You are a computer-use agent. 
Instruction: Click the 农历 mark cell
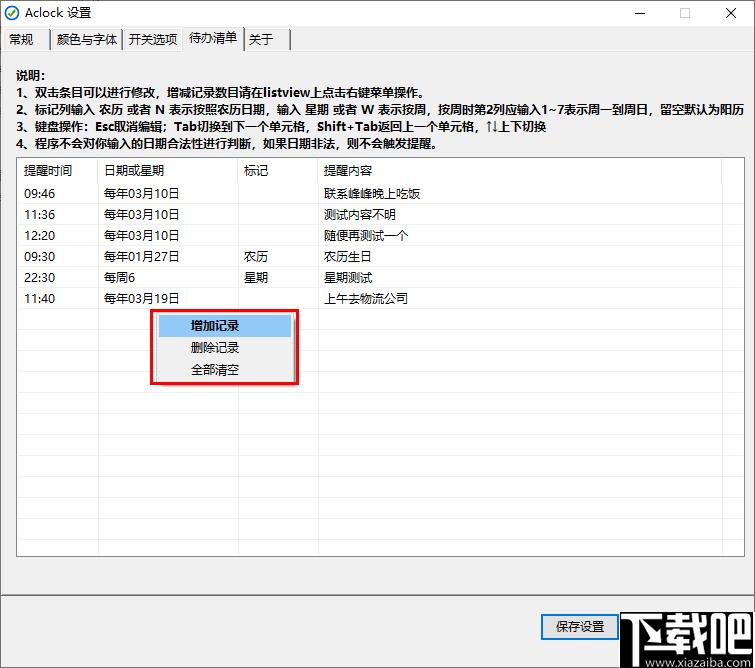click(256, 257)
